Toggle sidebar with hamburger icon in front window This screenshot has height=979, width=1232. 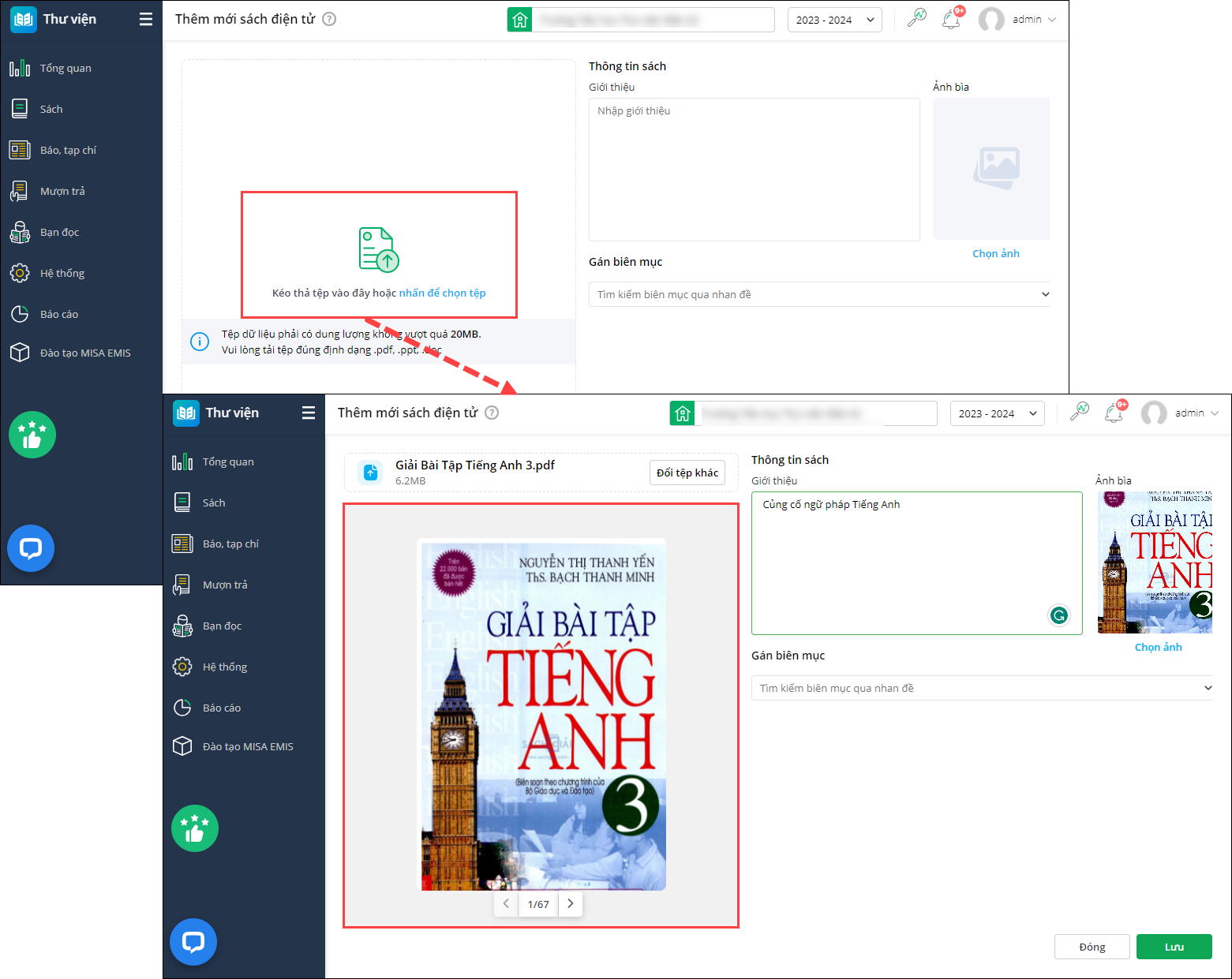click(309, 413)
